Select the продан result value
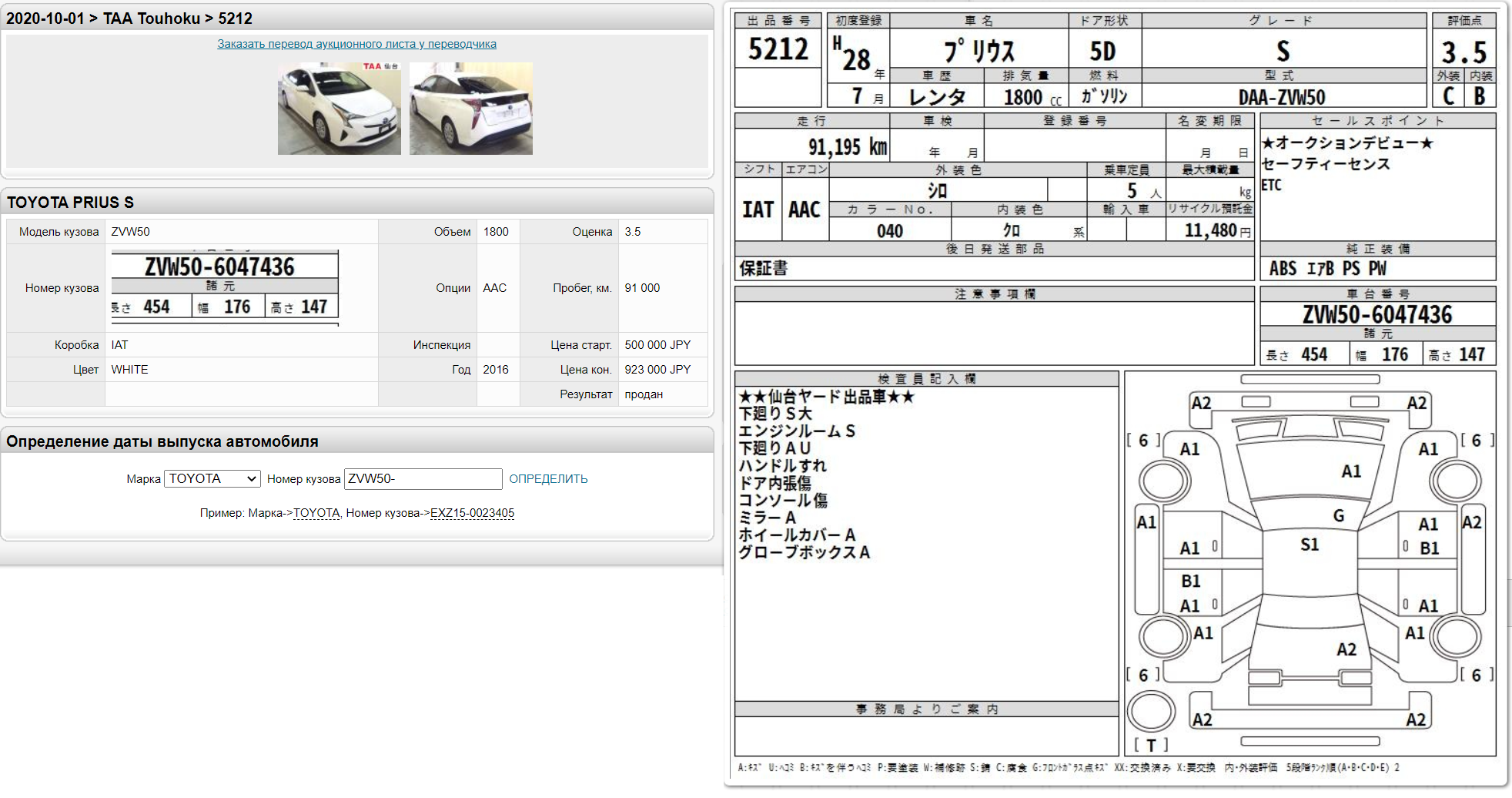Viewport: 1512px width, 798px height. 644,394
